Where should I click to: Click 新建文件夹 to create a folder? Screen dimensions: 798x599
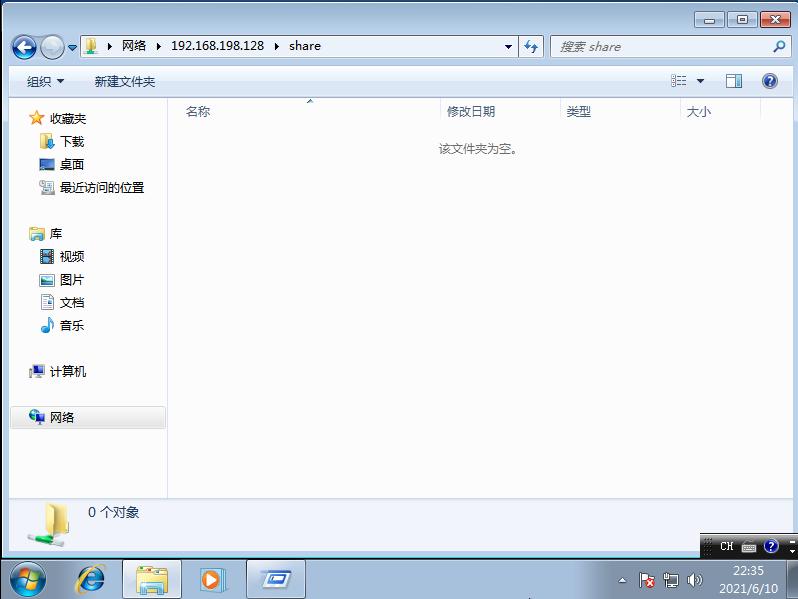pos(125,81)
